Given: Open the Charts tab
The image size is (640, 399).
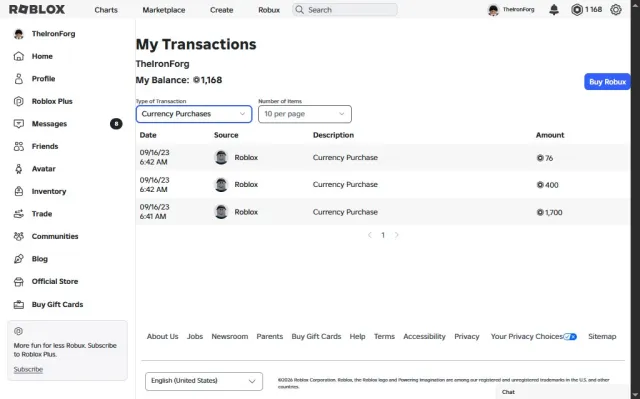Looking at the screenshot, I should [x=106, y=10].
